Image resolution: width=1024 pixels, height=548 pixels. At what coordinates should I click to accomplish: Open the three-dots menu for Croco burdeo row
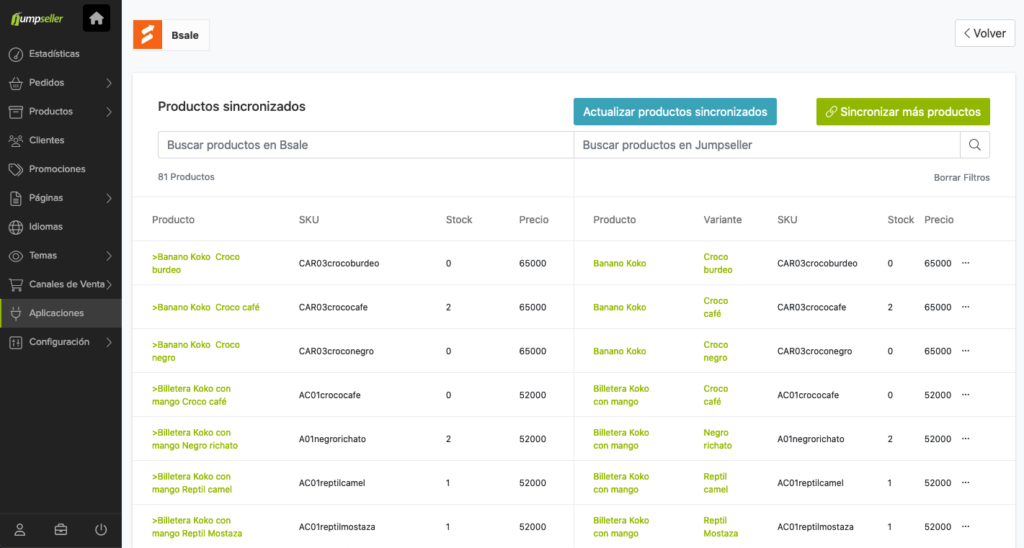pos(966,263)
